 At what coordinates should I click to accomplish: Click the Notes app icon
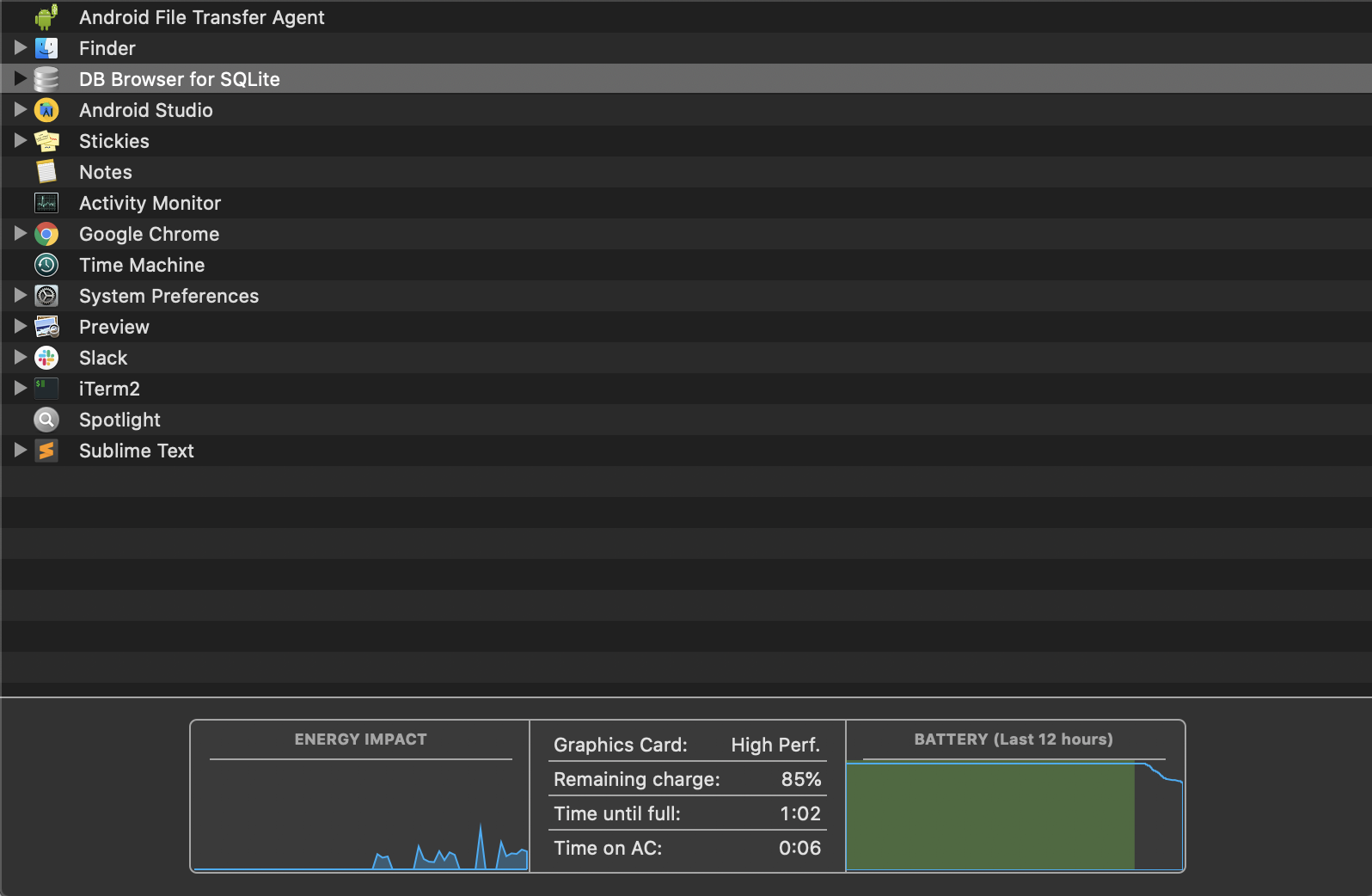pos(46,172)
